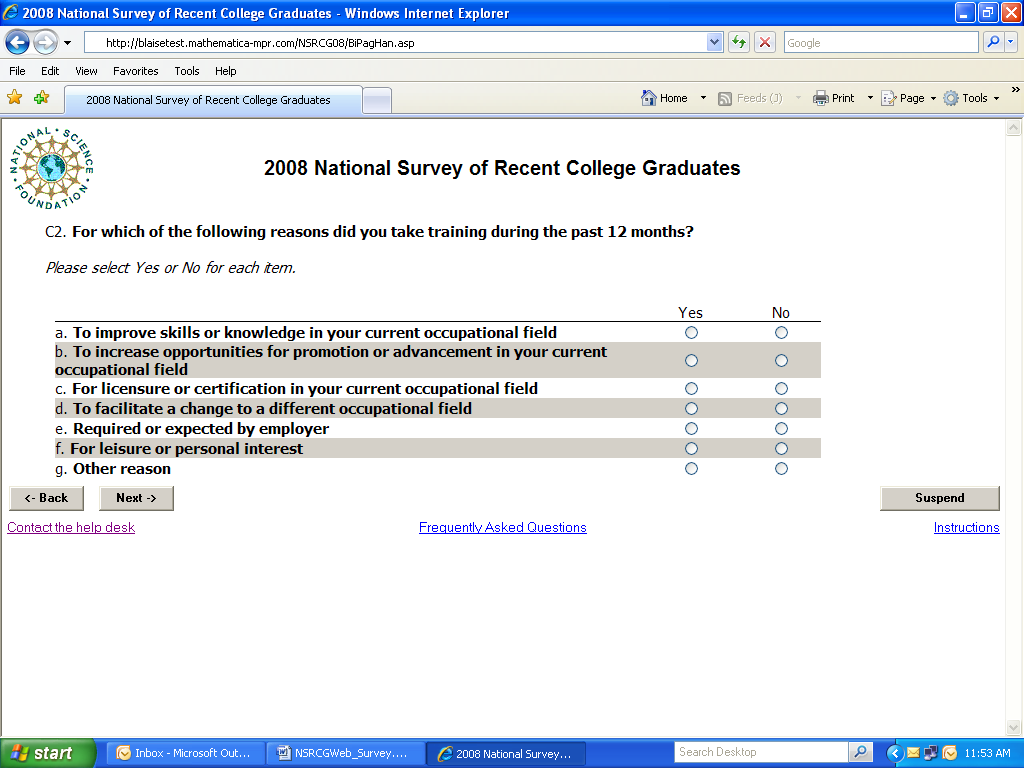This screenshot has width=1024, height=768.
Task: Click the Next button
Action: 136,498
